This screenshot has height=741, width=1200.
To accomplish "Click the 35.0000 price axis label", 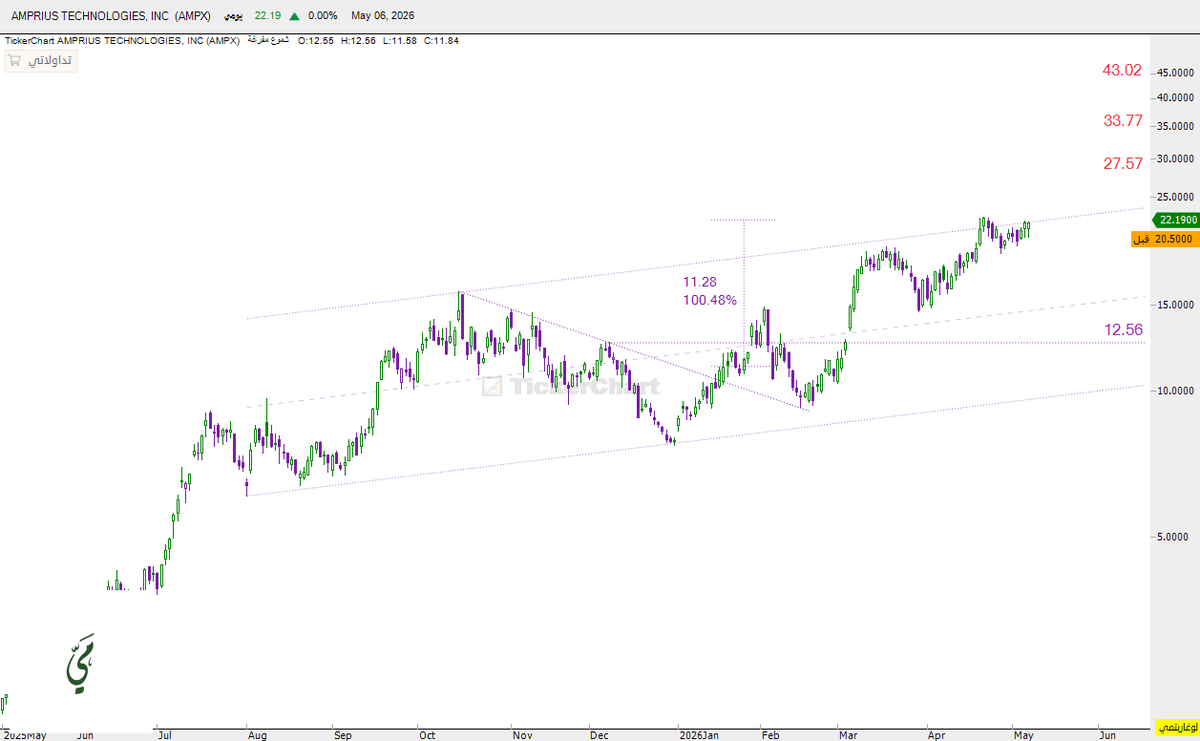I will pyautogui.click(x=1176, y=126).
